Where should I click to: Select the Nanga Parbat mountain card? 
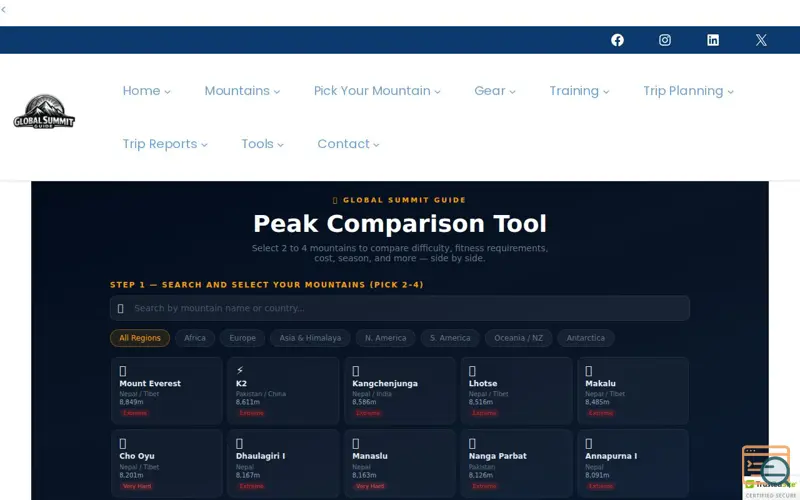516,463
